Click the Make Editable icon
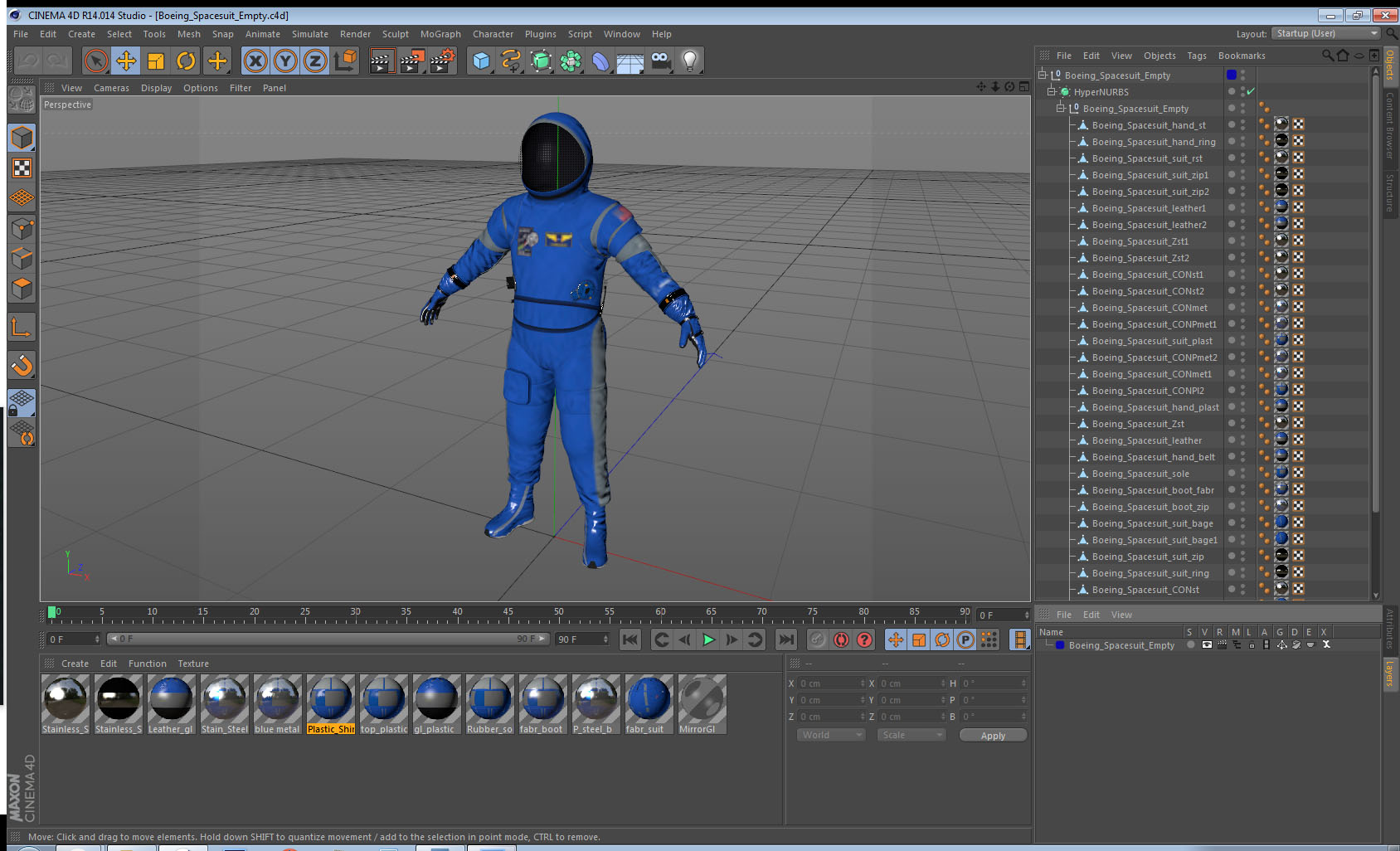This screenshot has width=1400, height=851. 22,99
